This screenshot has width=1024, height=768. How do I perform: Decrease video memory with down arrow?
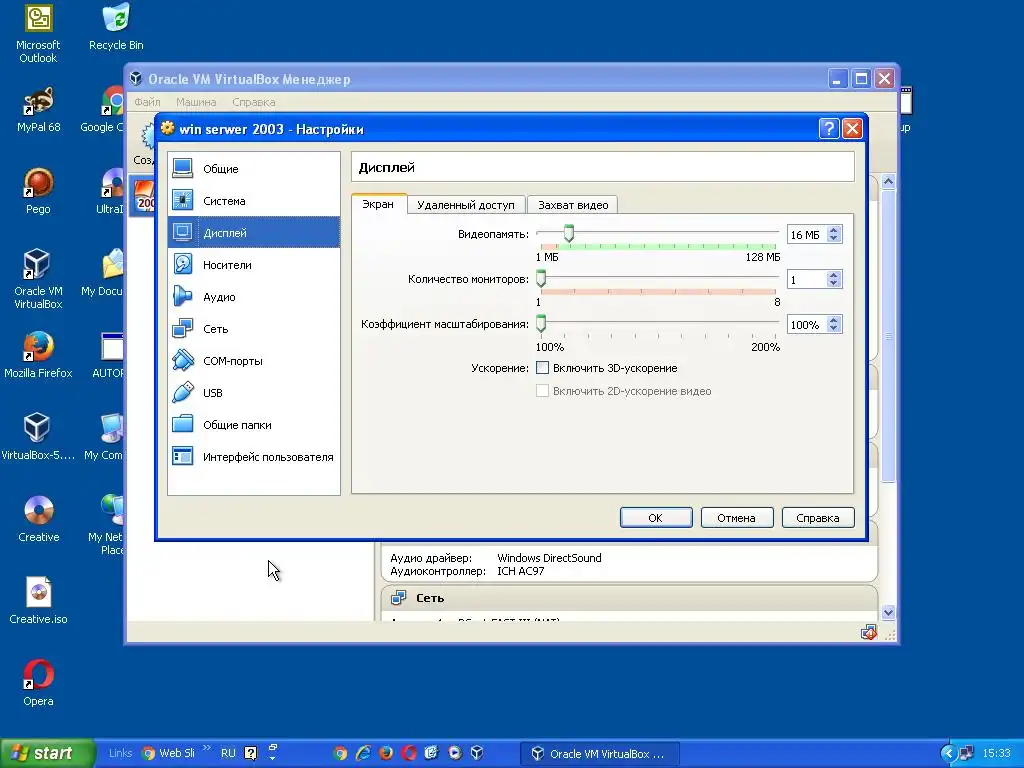pos(833,238)
